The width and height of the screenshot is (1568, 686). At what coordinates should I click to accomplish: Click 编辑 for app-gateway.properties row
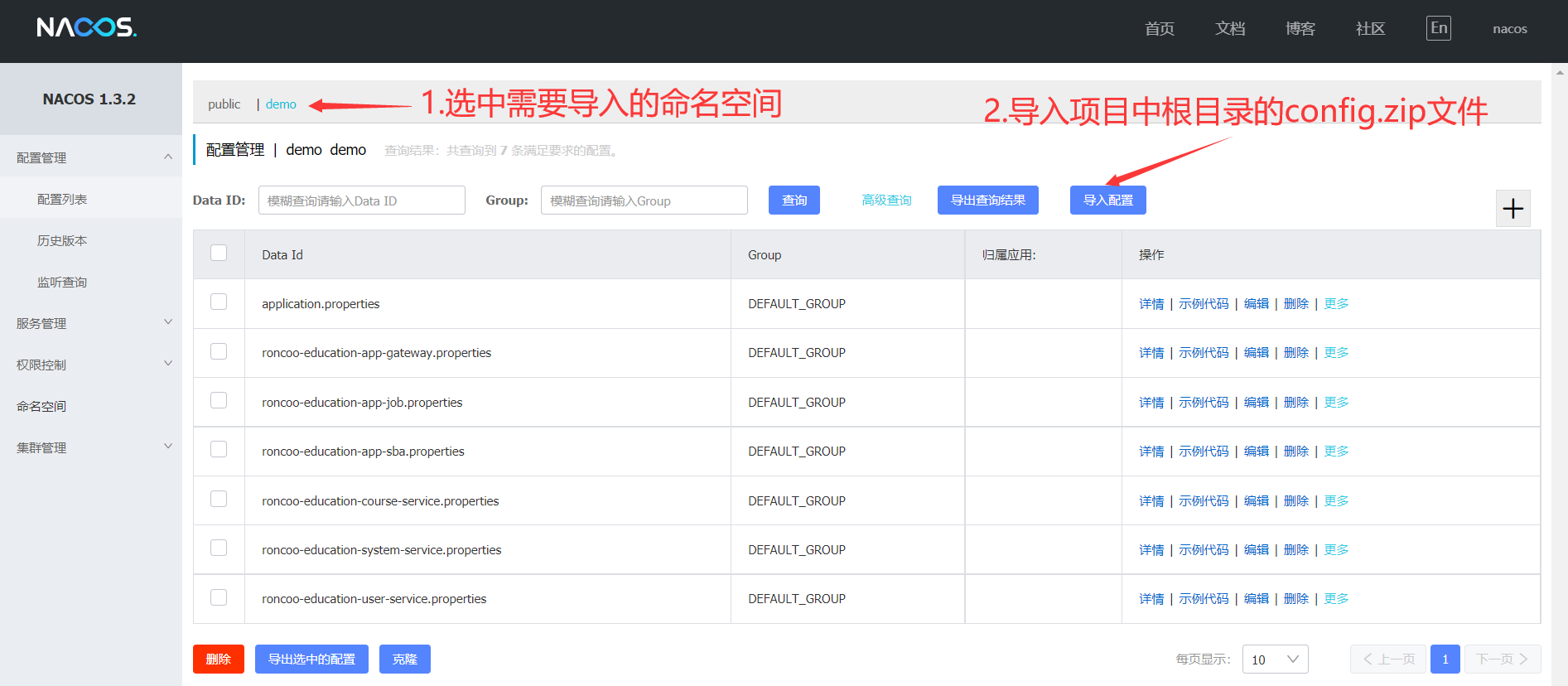[x=1257, y=353]
